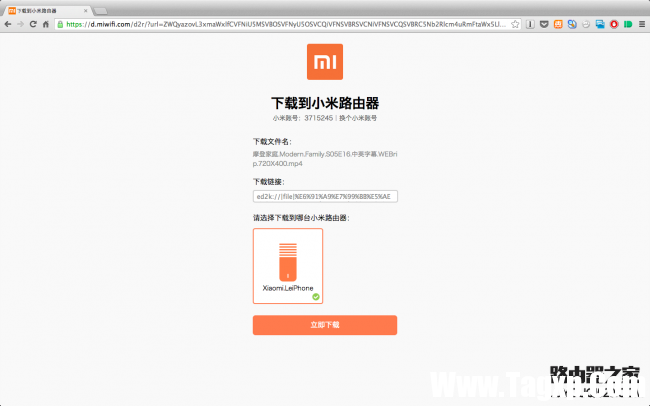The height and width of the screenshot is (406, 650).
Task: Click the browser forward arrow
Action: [x=20, y=24]
